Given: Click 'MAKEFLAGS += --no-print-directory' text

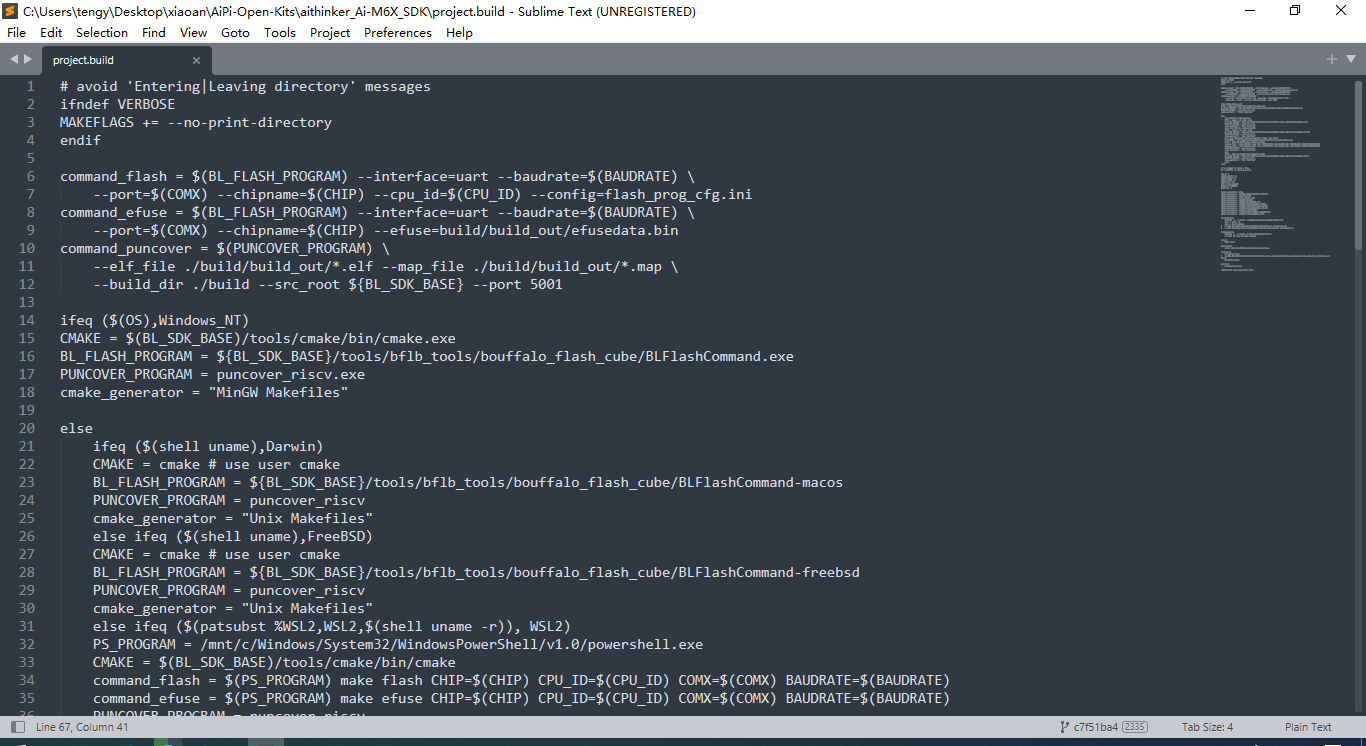Looking at the screenshot, I should click(x=196, y=122).
